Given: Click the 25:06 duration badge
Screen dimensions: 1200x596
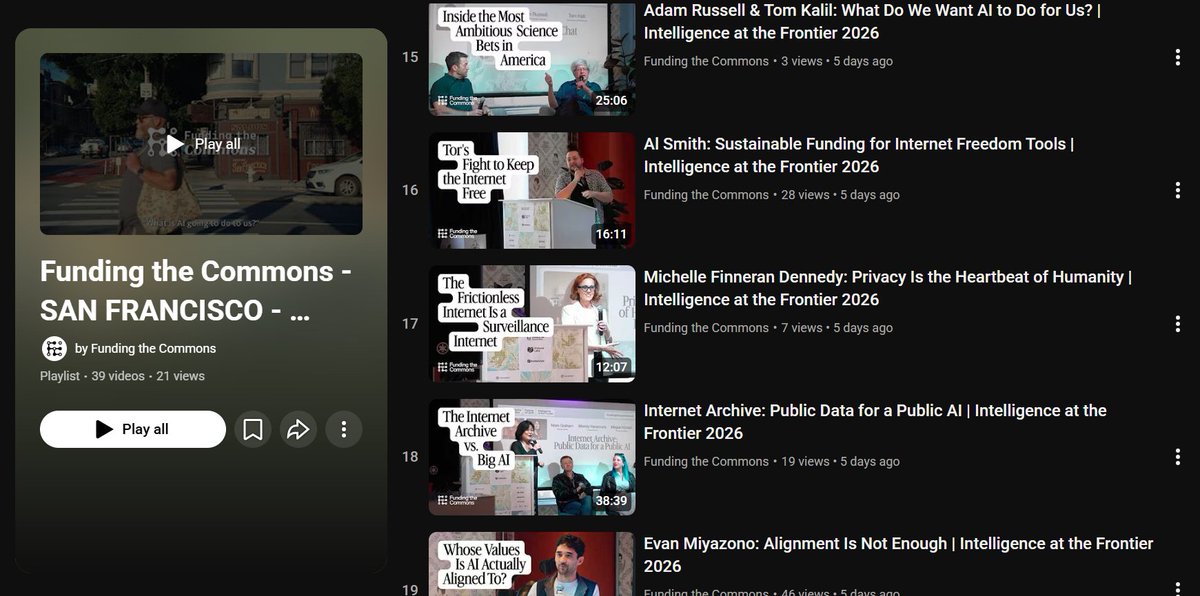Looking at the screenshot, I should (611, 101).
